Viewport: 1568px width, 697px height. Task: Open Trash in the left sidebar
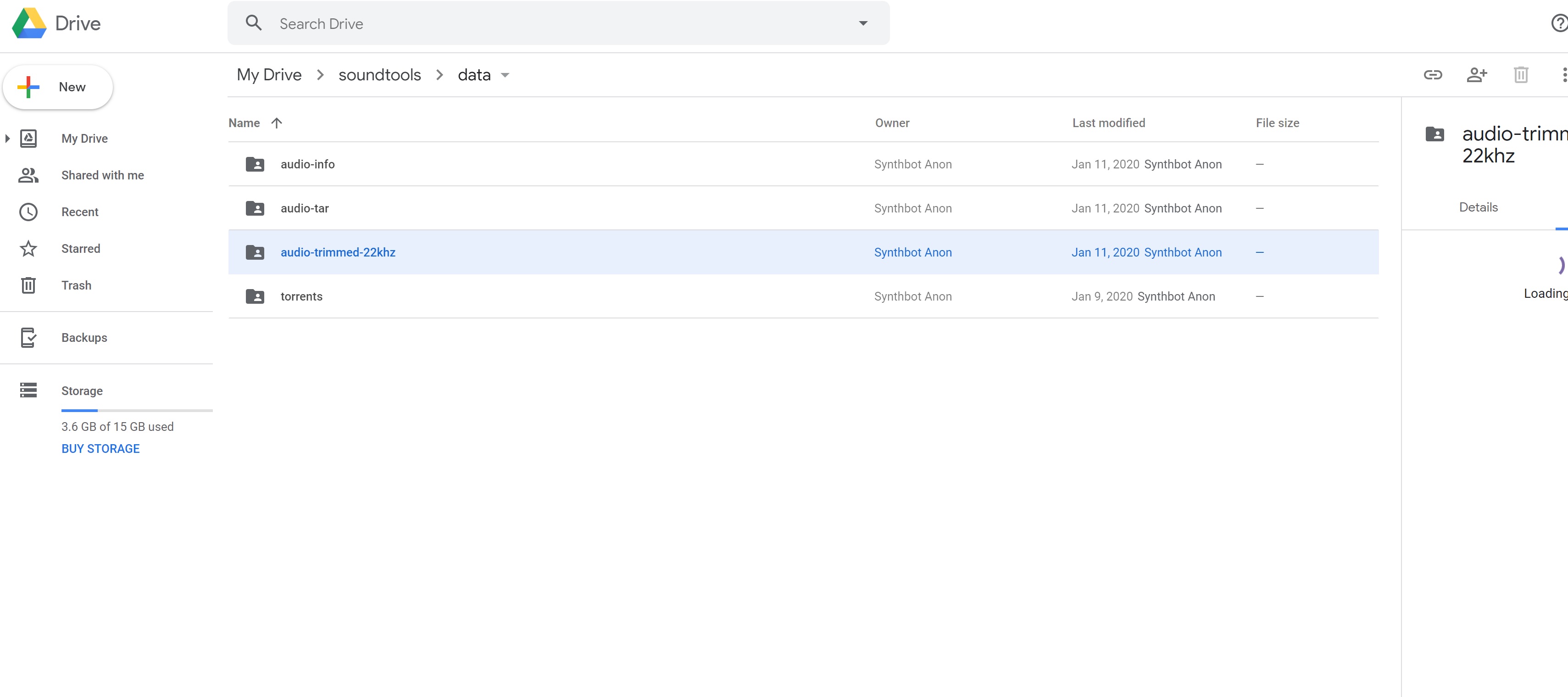click(76, 285)
